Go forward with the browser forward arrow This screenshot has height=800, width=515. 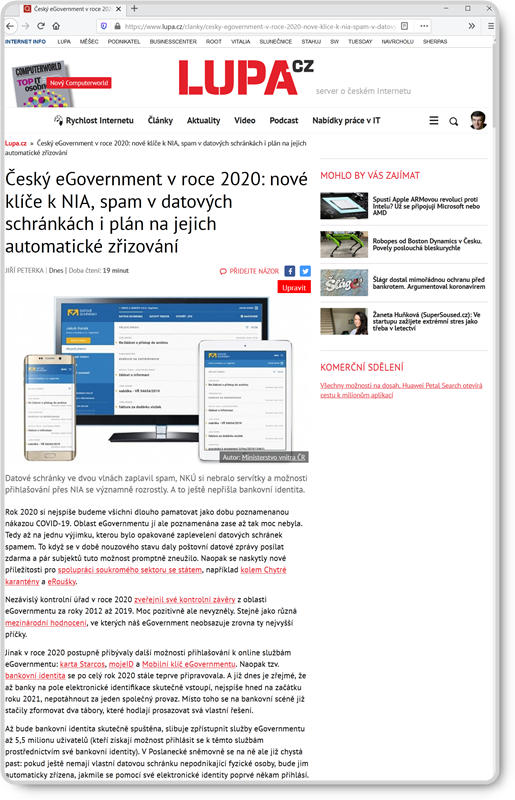coord(26,26)
